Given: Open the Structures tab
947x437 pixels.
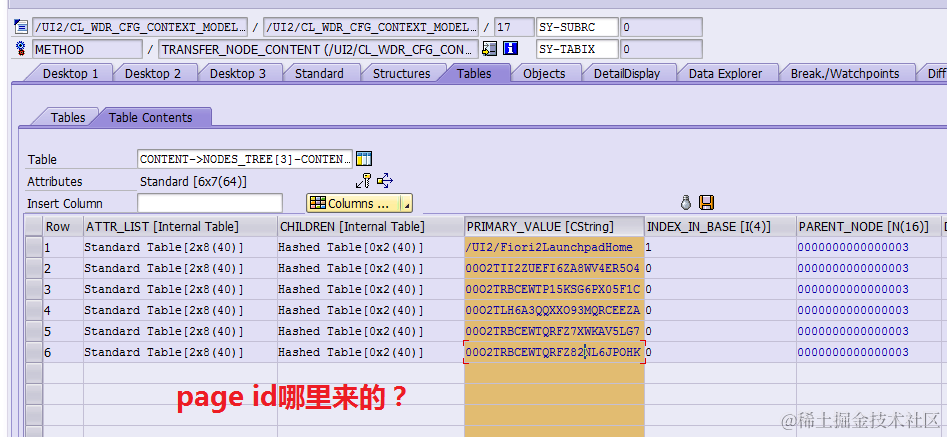Looking at the screenshot, I should click(x=402, y=73).
